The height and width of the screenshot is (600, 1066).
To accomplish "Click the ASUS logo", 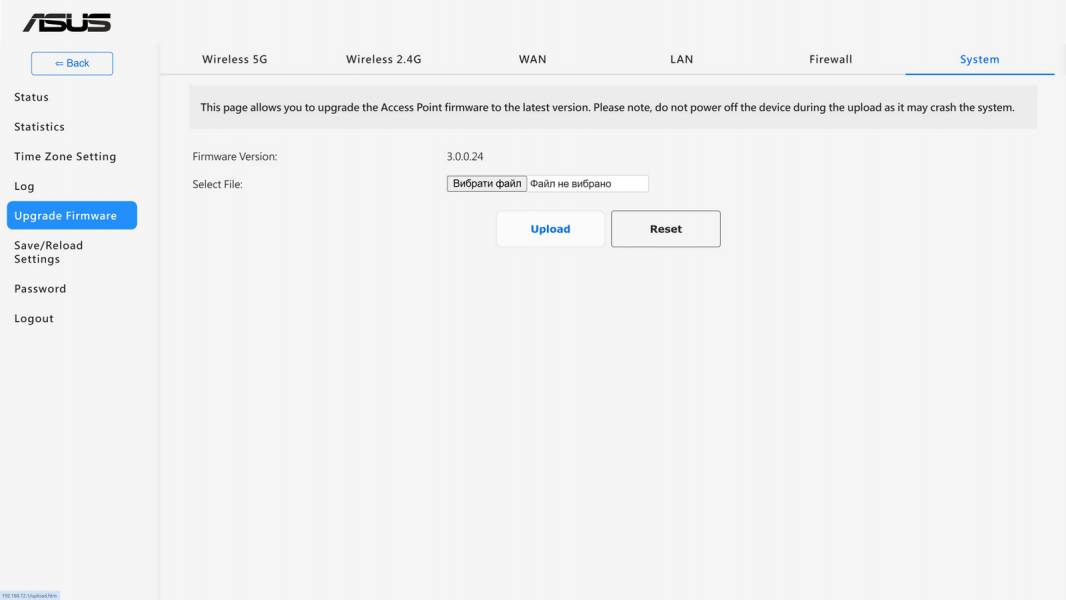I will click(67, 23).
